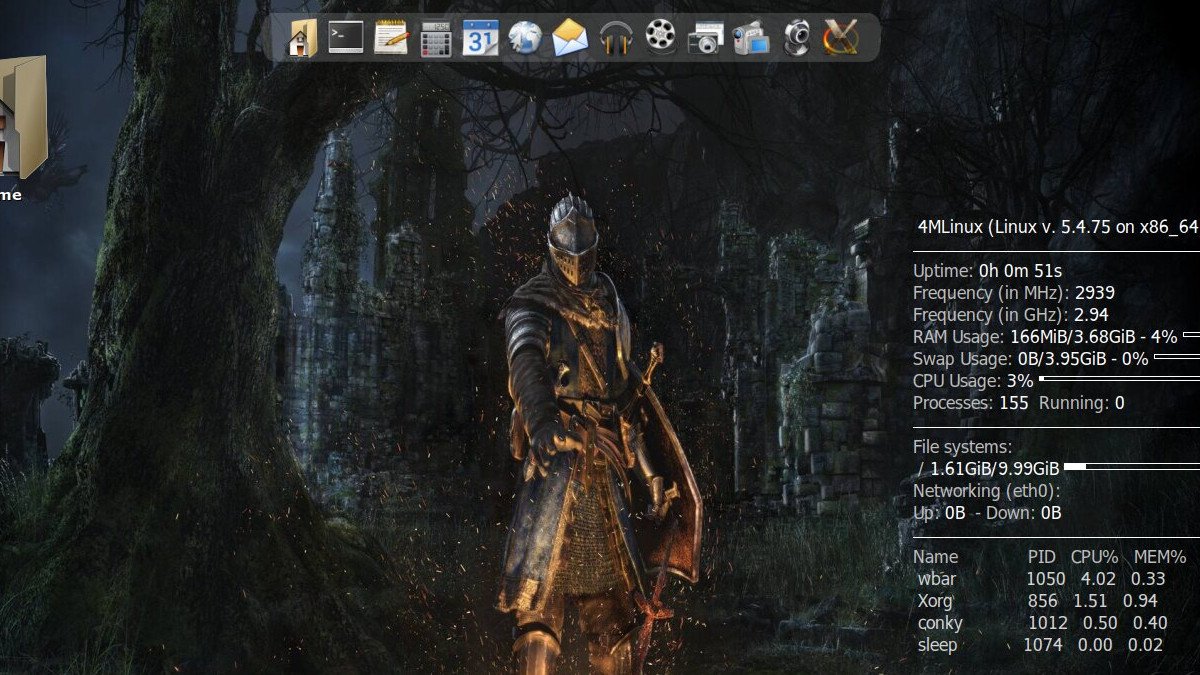Image resolution: width=1200 pixels, height=675 pixels.
Task: Click the Uptime value in Conky
Action: pyautogui.click(x=1020, y=271)
